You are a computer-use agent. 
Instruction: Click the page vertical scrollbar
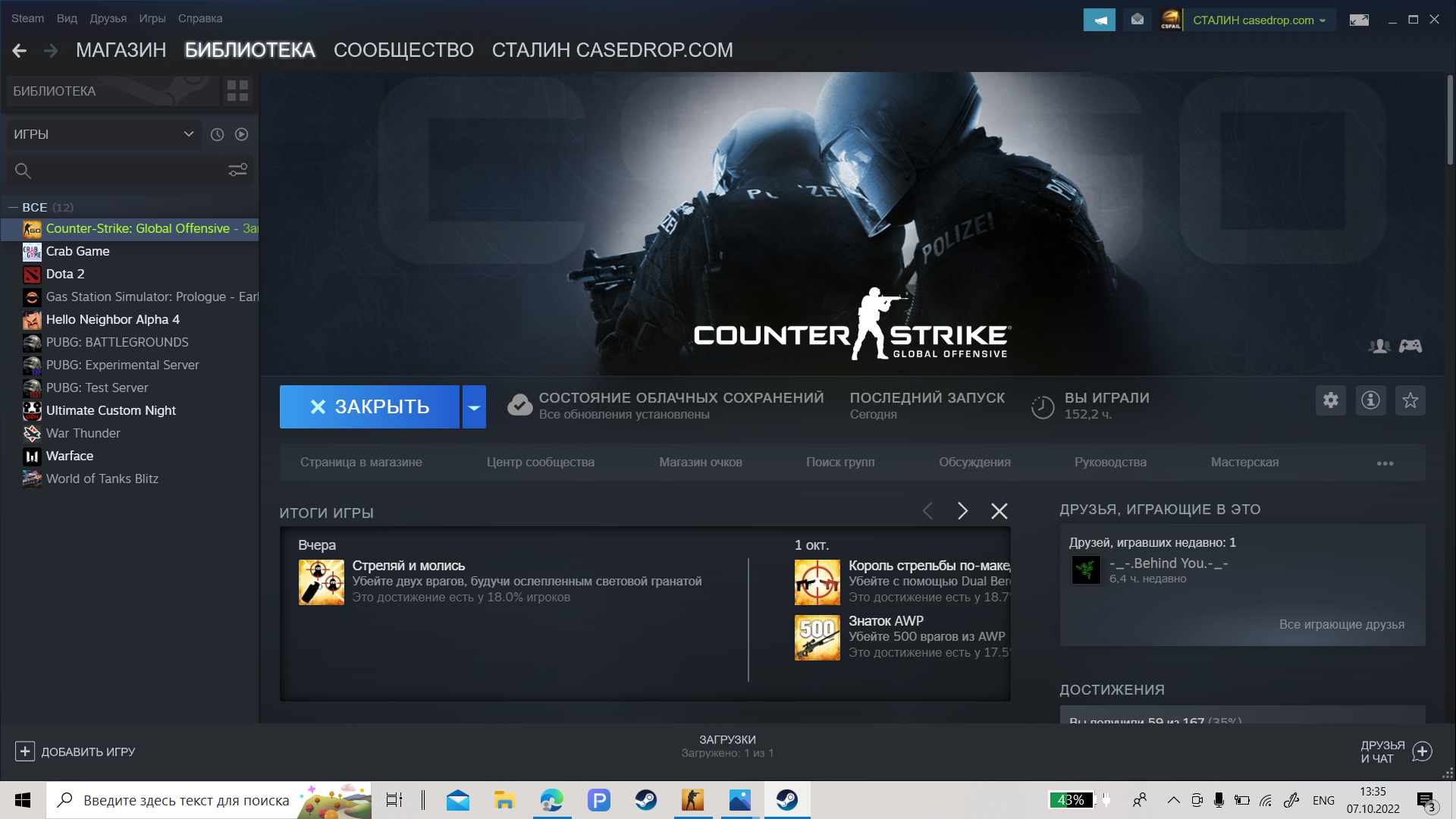[x=1449, y=120]
